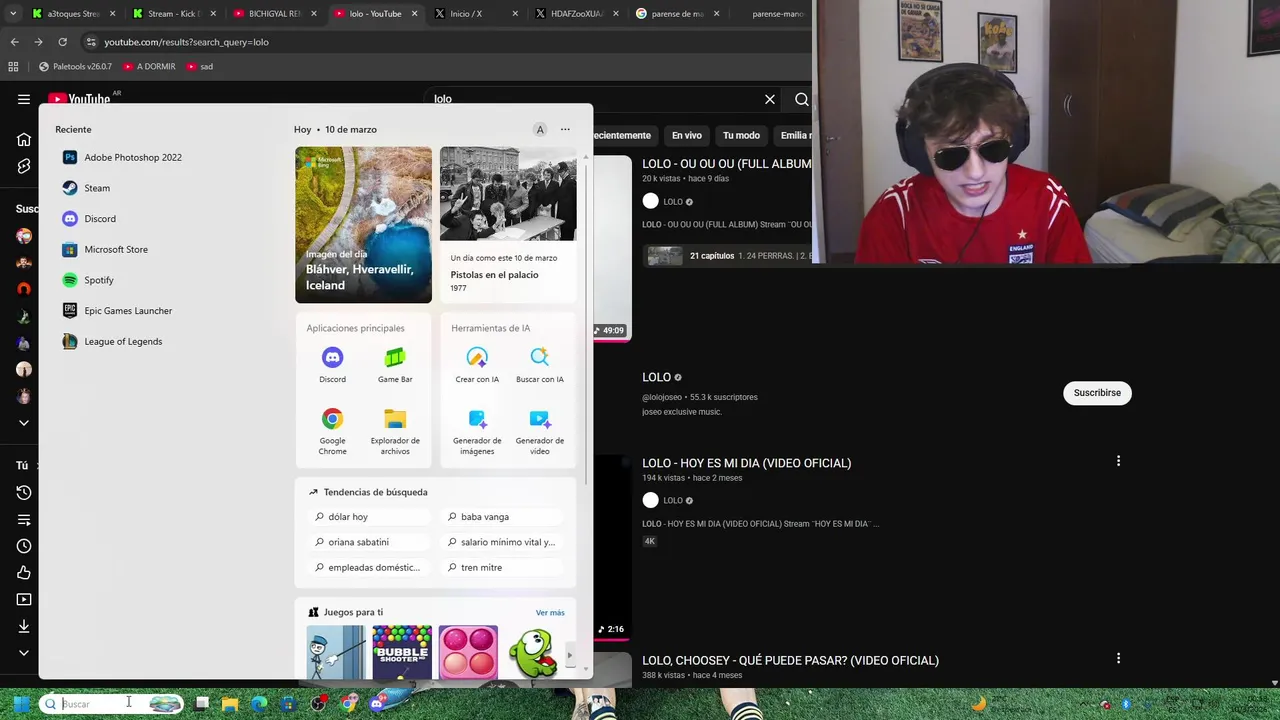Open OBS Studio from taskbar
This screenshot has width=1280, height=720.
318,704
